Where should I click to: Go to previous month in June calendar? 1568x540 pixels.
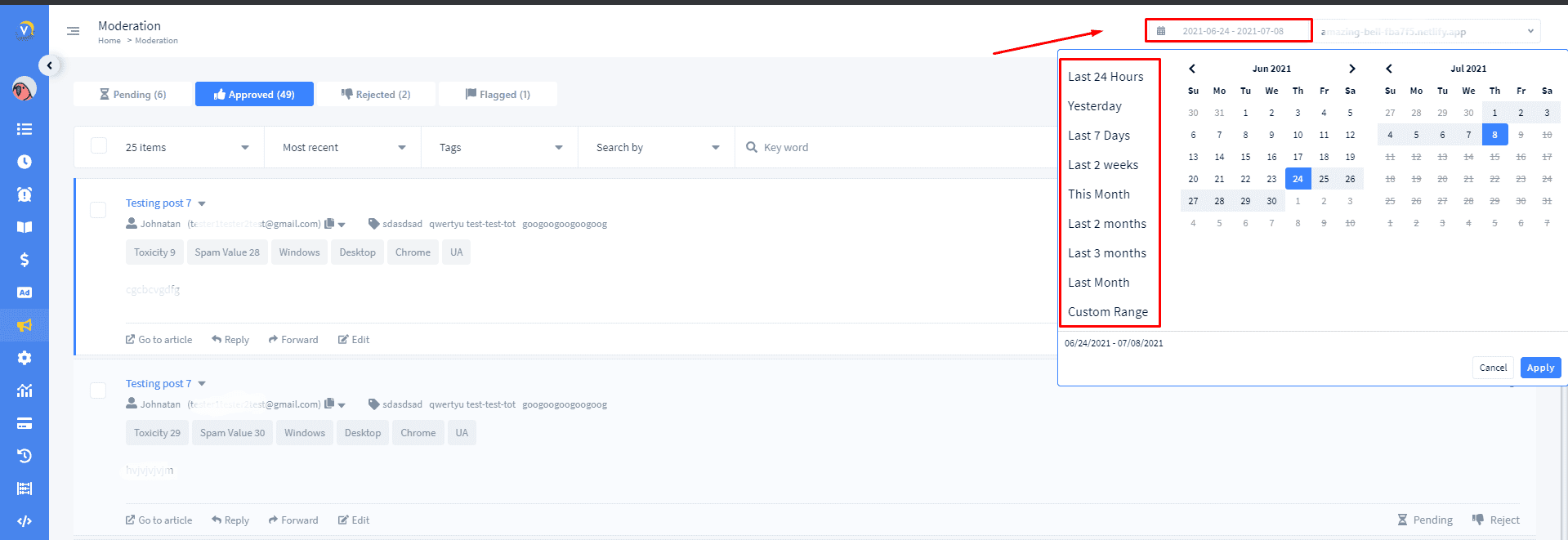(x=1192, y=69)
